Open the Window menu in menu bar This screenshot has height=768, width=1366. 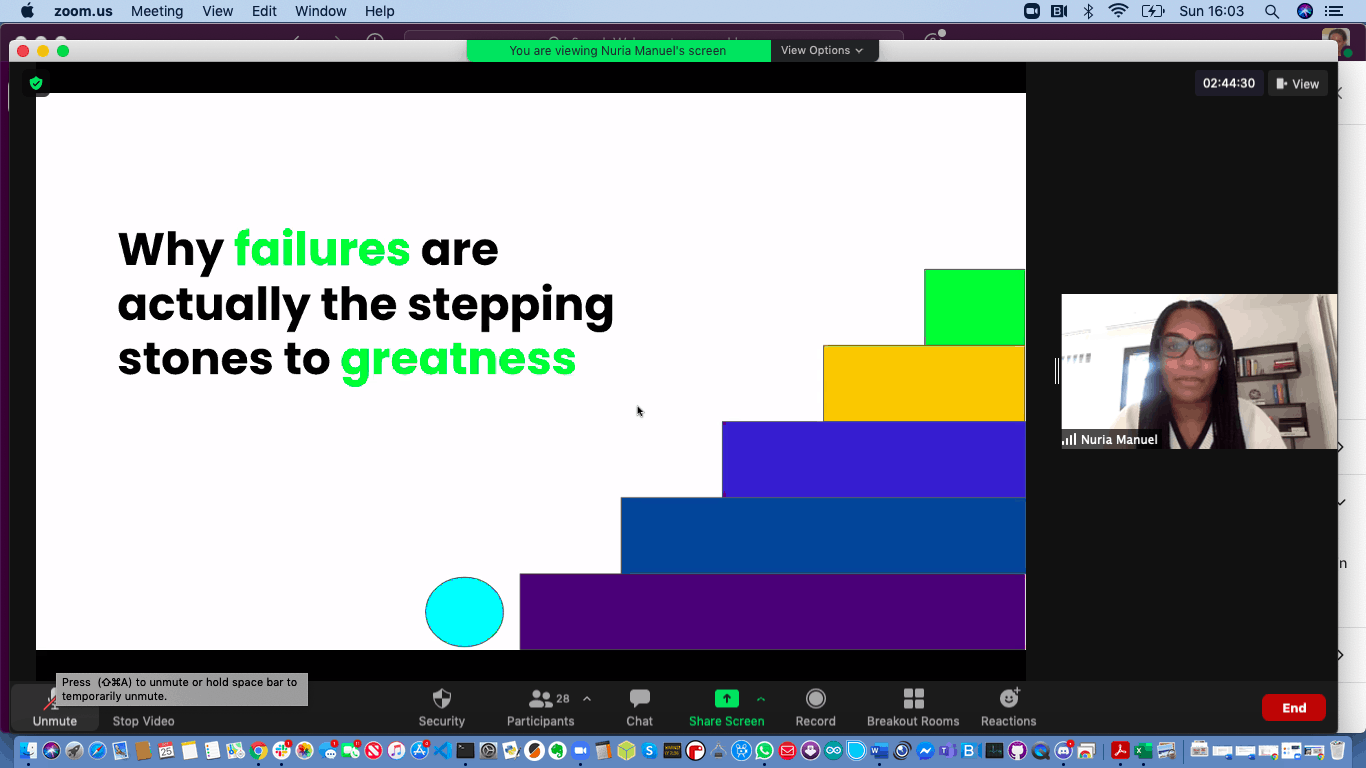point(320,11)
